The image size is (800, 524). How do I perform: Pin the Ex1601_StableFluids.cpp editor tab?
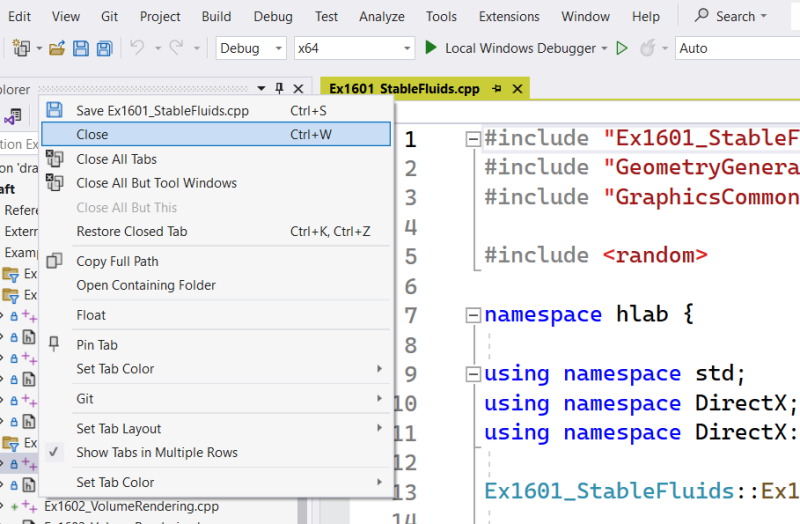[x=497, y=89]
